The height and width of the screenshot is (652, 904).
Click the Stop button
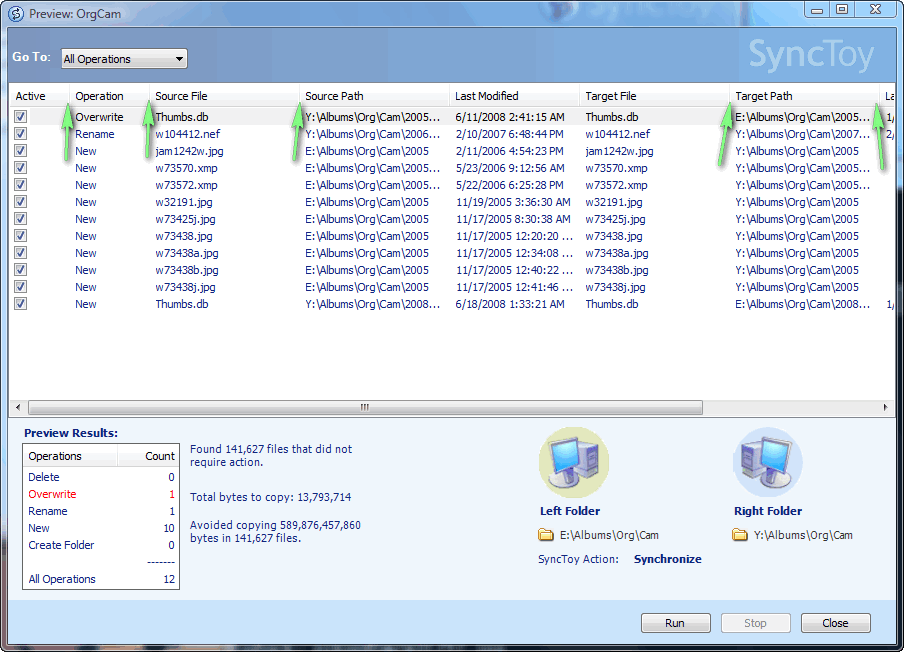pos(755,623)
